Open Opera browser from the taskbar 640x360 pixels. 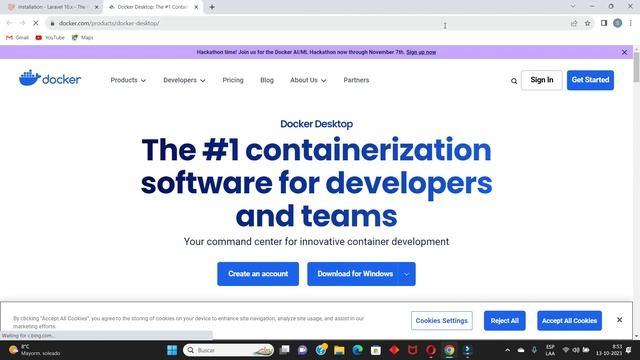click(x=431, y=350)
